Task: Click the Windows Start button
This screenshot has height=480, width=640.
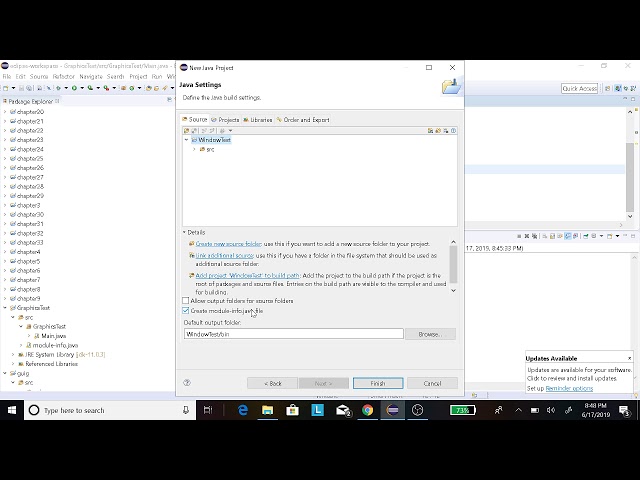Action: (12, 410)
